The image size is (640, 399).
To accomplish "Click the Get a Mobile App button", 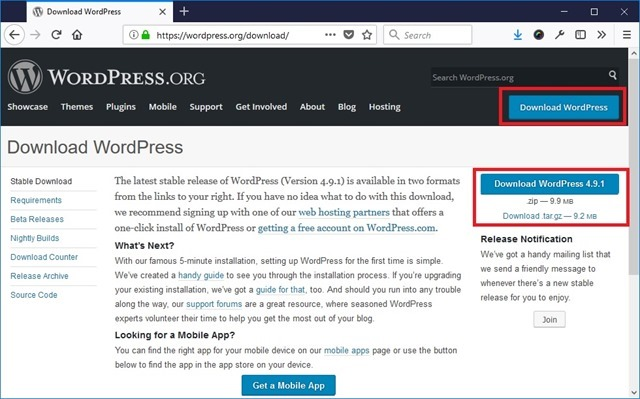I will tap(289, 386).
